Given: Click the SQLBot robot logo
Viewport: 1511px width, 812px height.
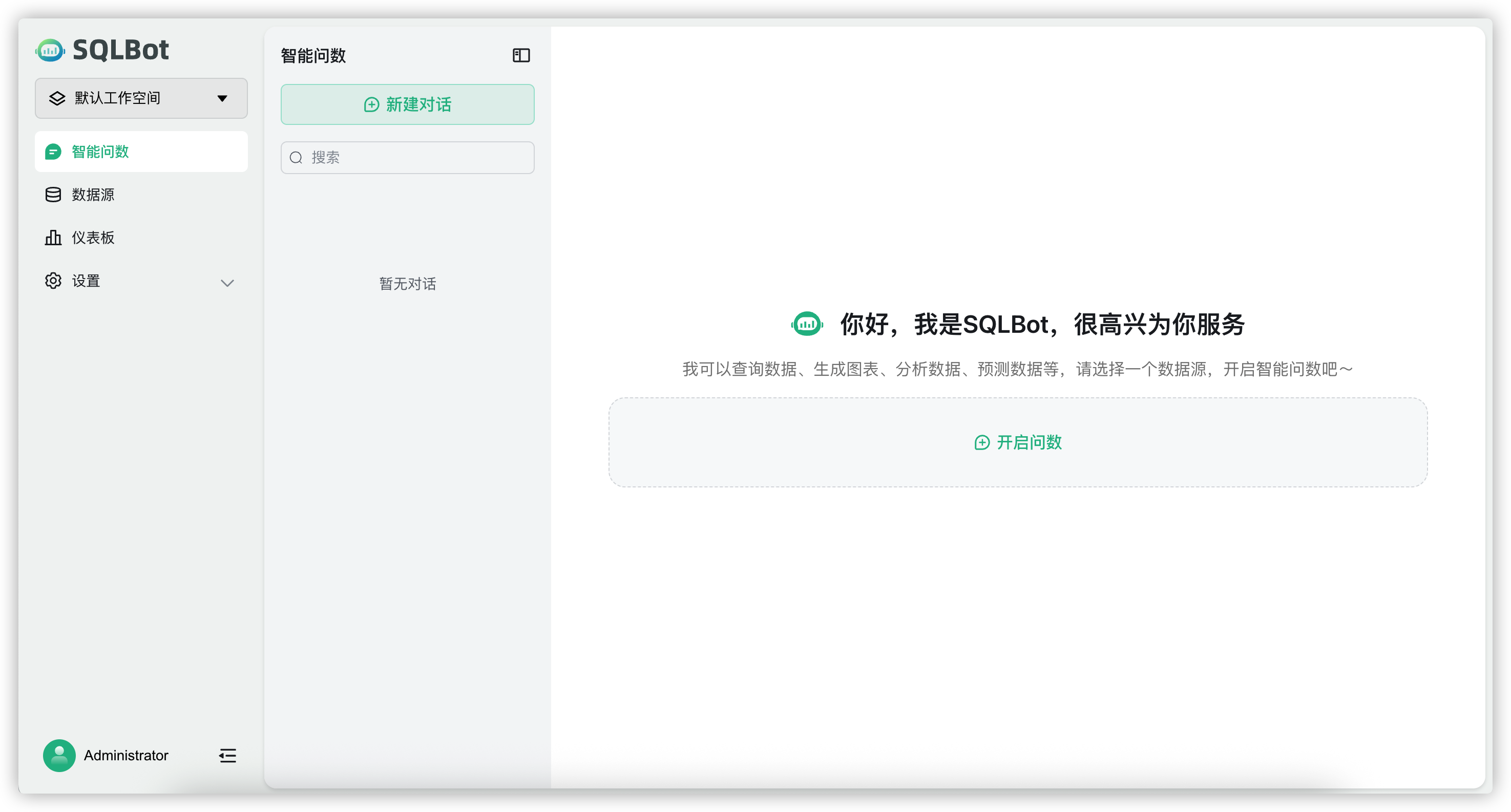Looking at the screenshot, I should [x=49, y=50].
